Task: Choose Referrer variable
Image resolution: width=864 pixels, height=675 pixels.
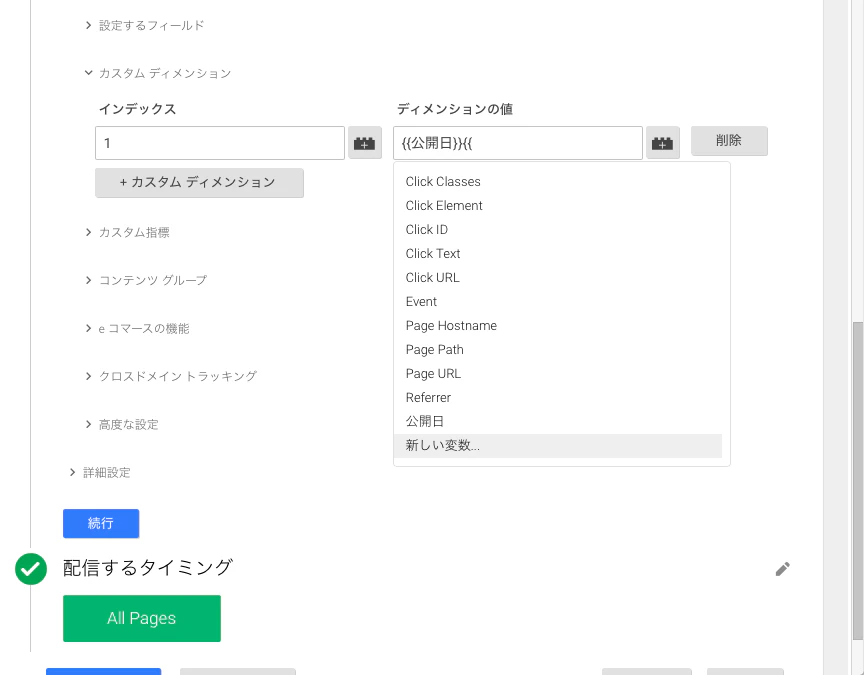Action: pyautogui.click(x=558, y=397)
